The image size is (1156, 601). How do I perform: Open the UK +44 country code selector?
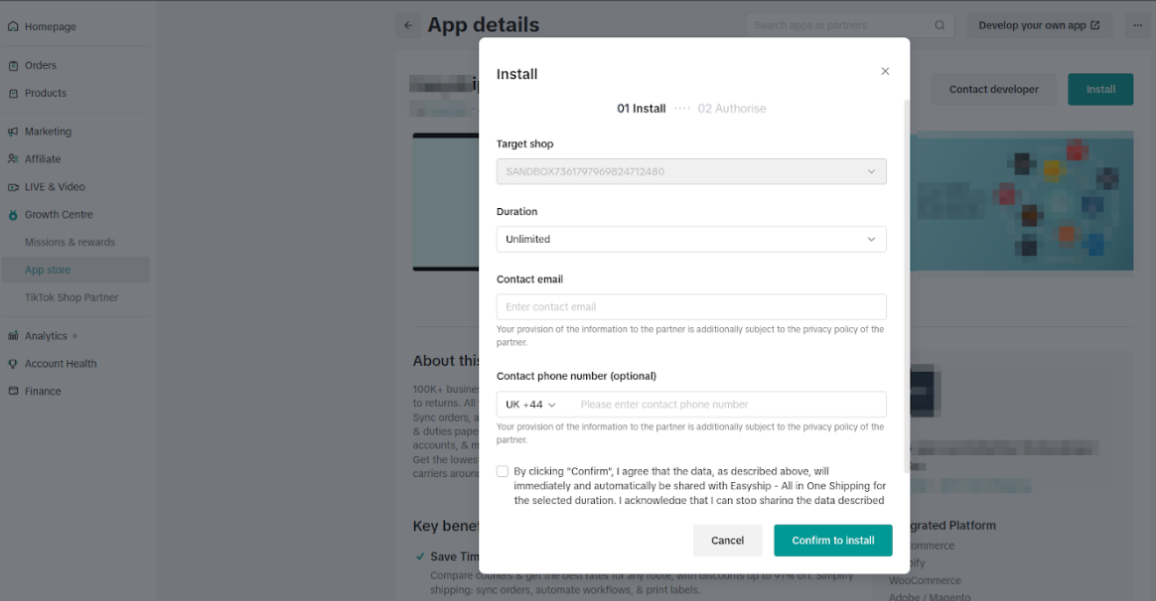(530, 404)
